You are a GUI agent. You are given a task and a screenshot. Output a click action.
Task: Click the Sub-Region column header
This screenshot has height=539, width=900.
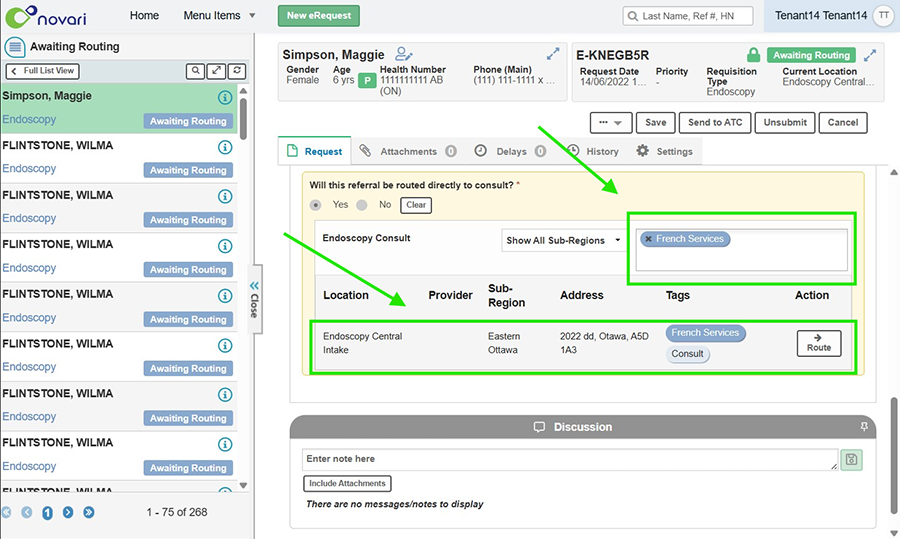506,295
